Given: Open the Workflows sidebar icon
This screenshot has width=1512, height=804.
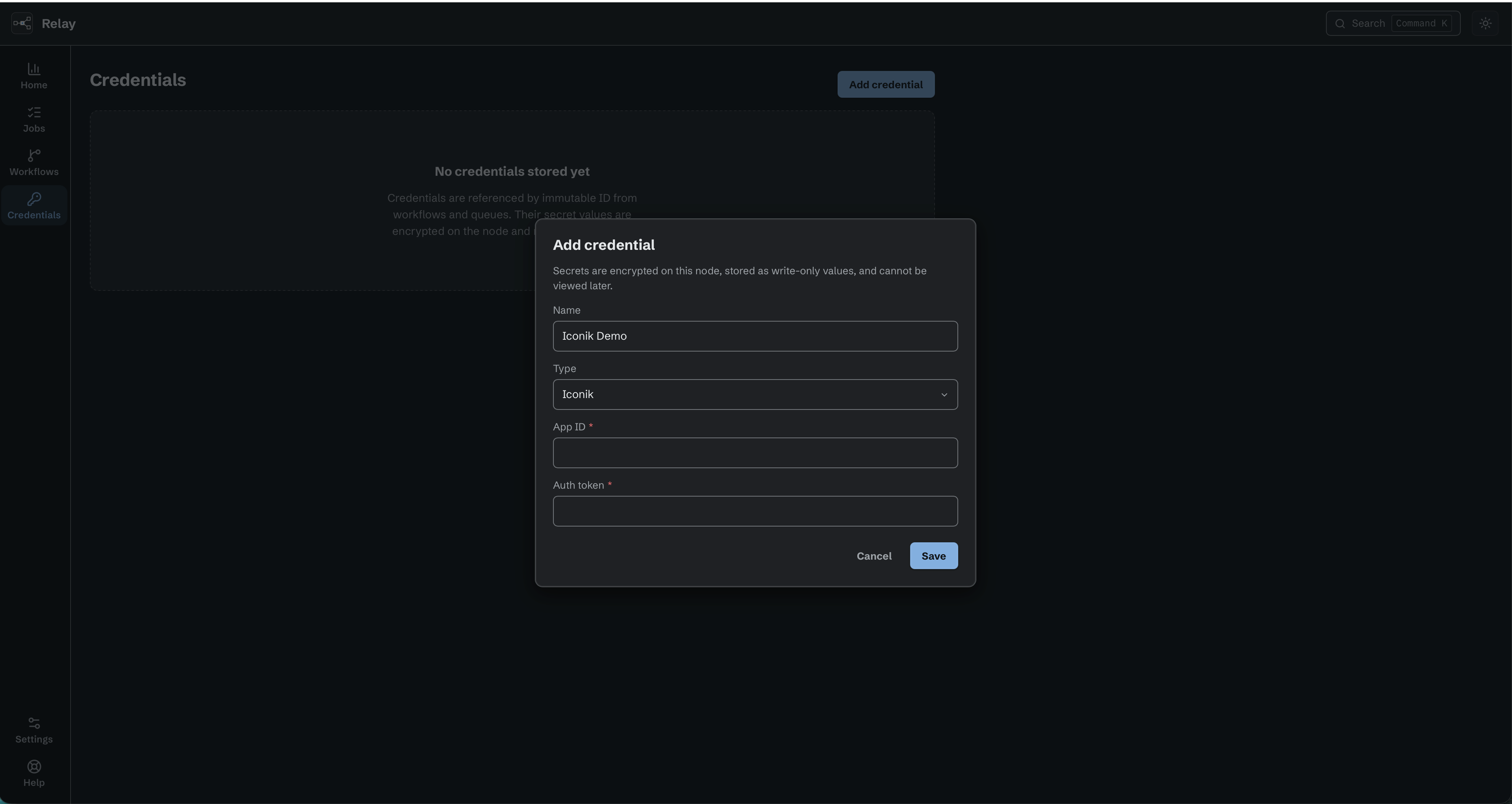Looking at the screenshot, I should [34, 156].
